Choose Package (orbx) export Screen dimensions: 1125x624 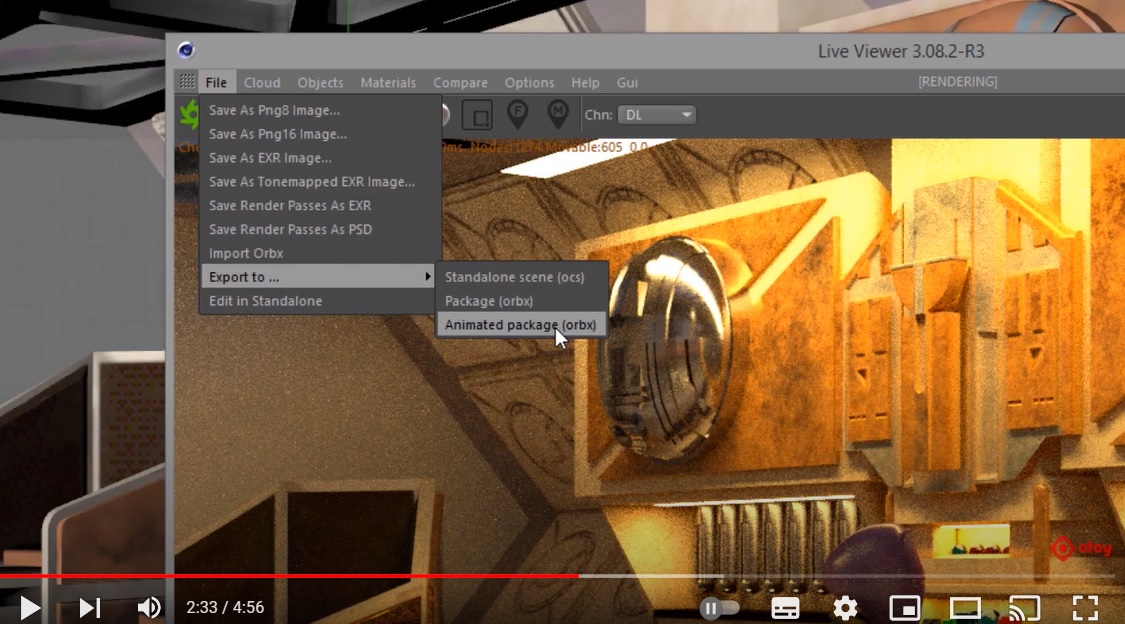point(522,301)
